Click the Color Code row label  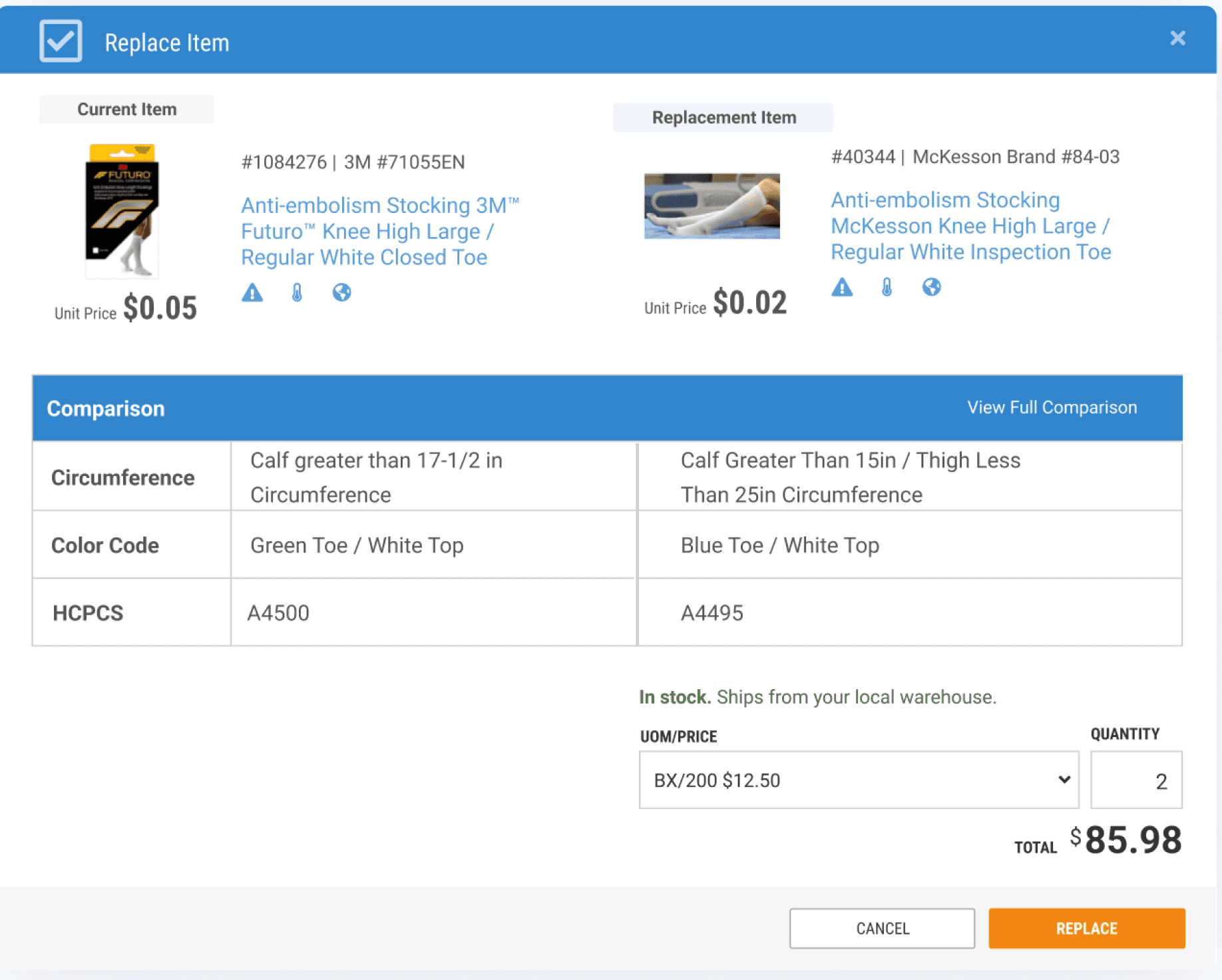(x=105, y=545)
